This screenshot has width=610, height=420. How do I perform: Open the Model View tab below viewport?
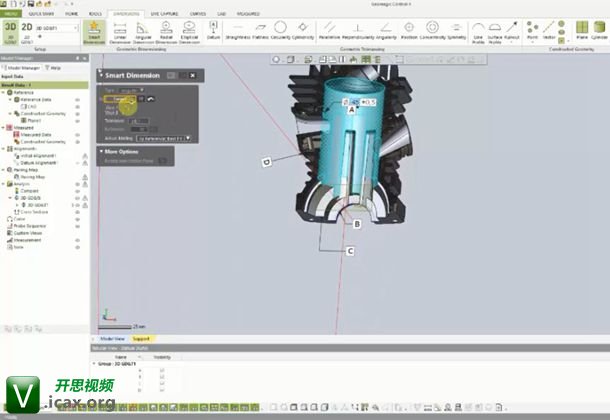[112, 339]
